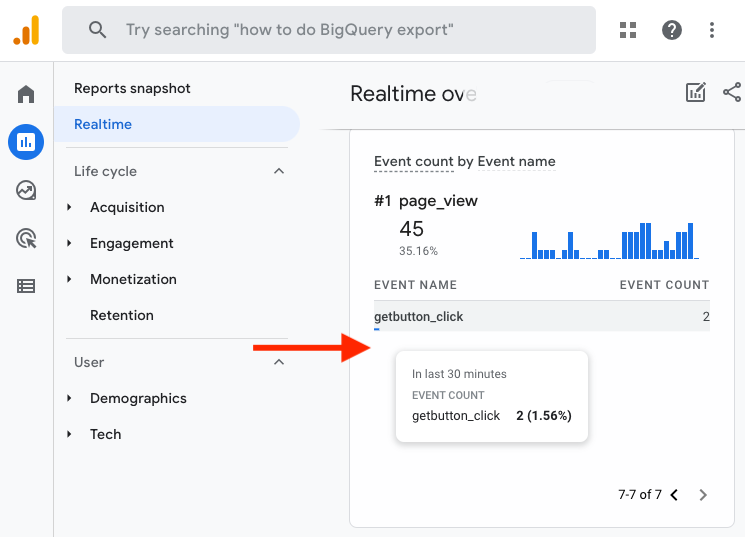The height and width of the screenshot is (537, 745).
Task: Expand the Engagement reports group
Action: (x=131, y=243)
